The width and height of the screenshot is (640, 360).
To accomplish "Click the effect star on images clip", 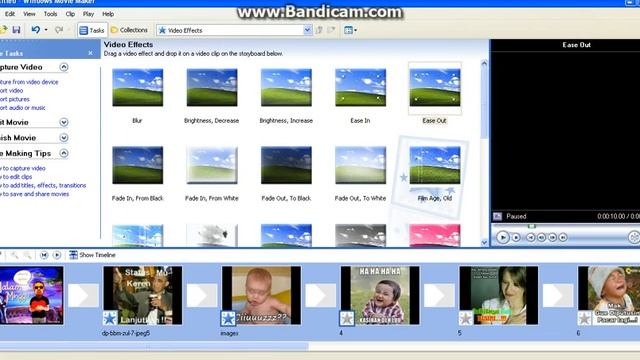I will (x=228, y=318).
